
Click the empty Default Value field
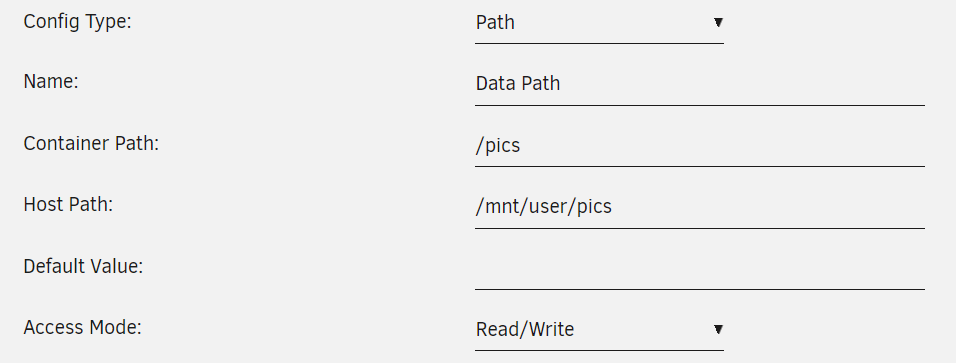click(700, 269)
